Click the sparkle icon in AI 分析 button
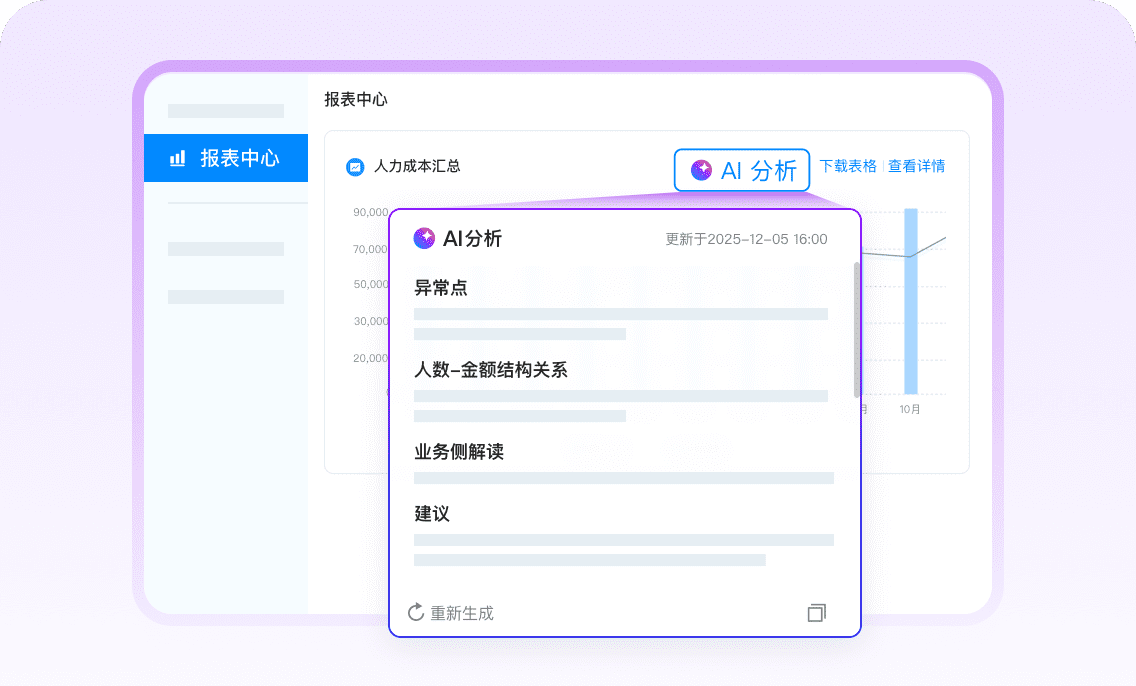 tap(702, 170)
